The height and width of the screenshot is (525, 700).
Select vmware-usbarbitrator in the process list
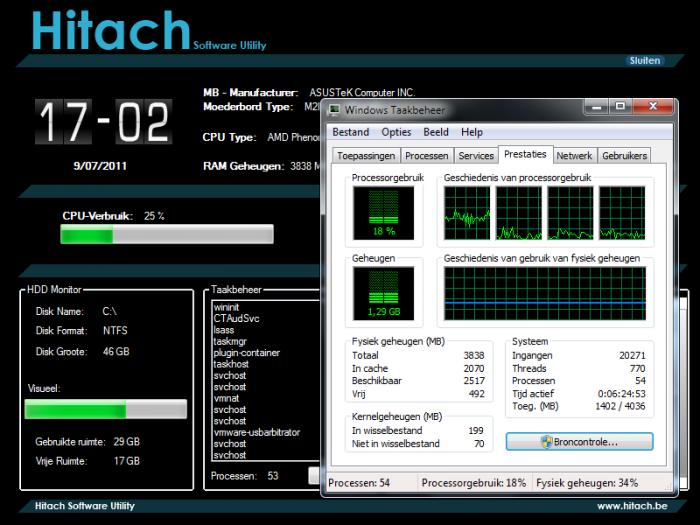pos(257,433)
